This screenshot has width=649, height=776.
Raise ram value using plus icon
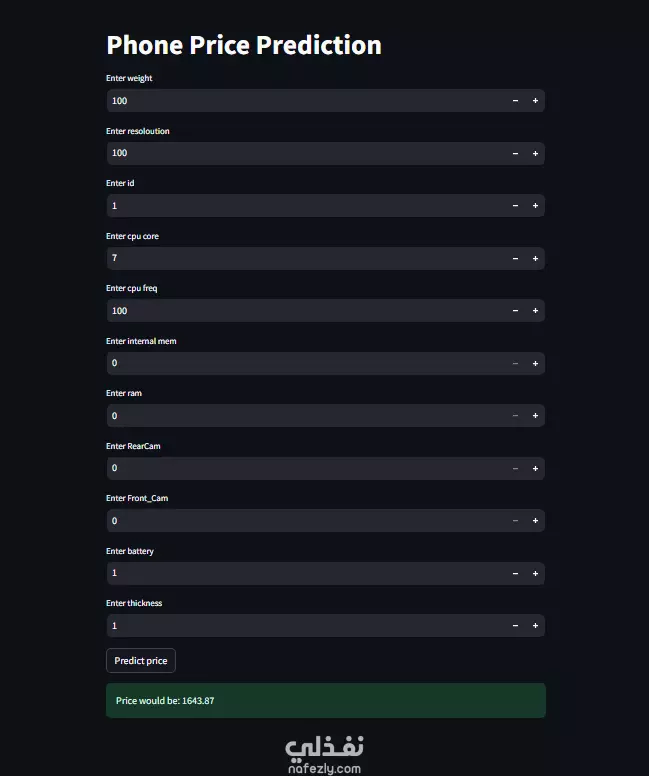pyautogui.click(x=535, y=416)
